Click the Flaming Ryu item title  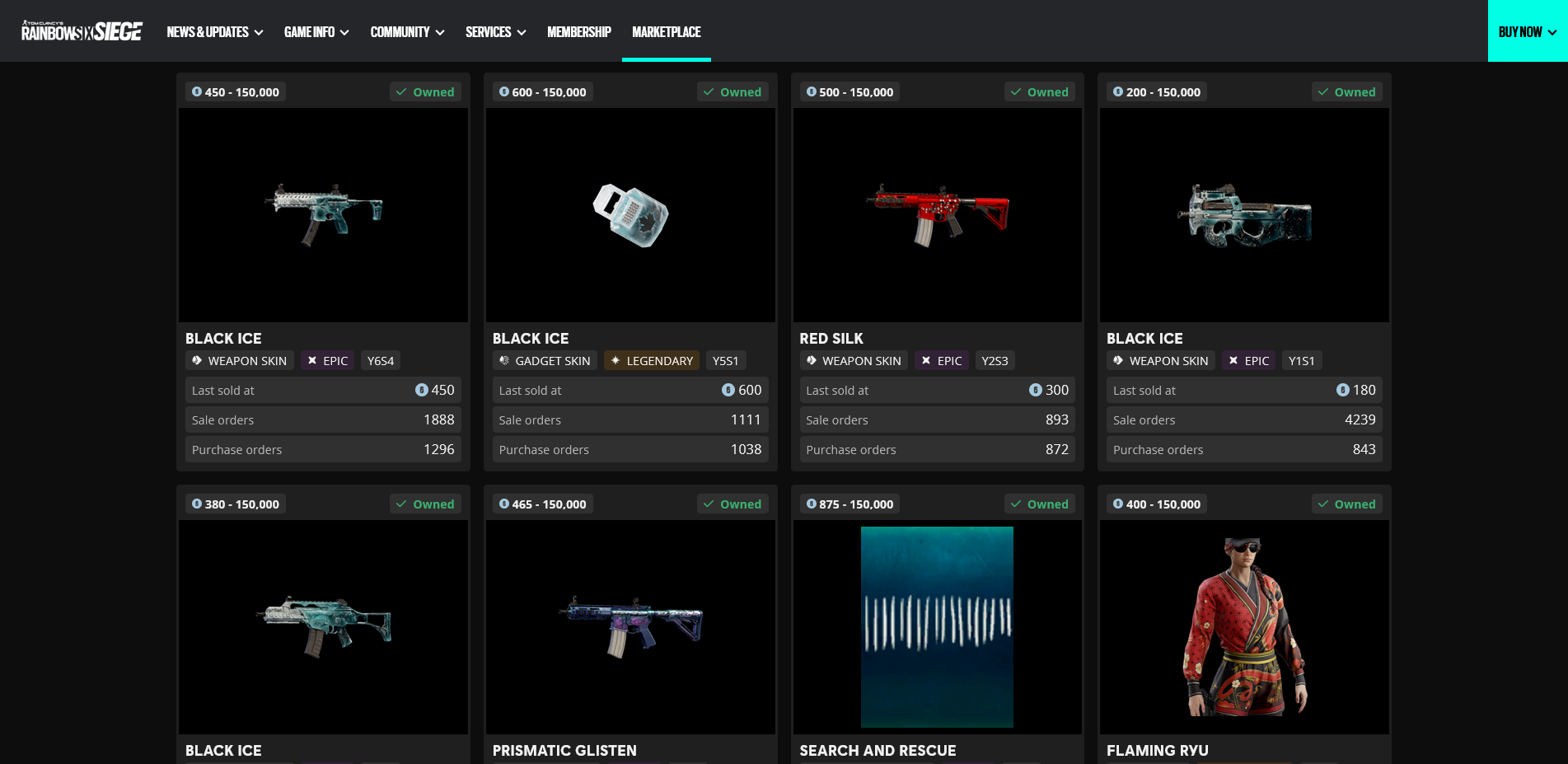(1158, 750)
